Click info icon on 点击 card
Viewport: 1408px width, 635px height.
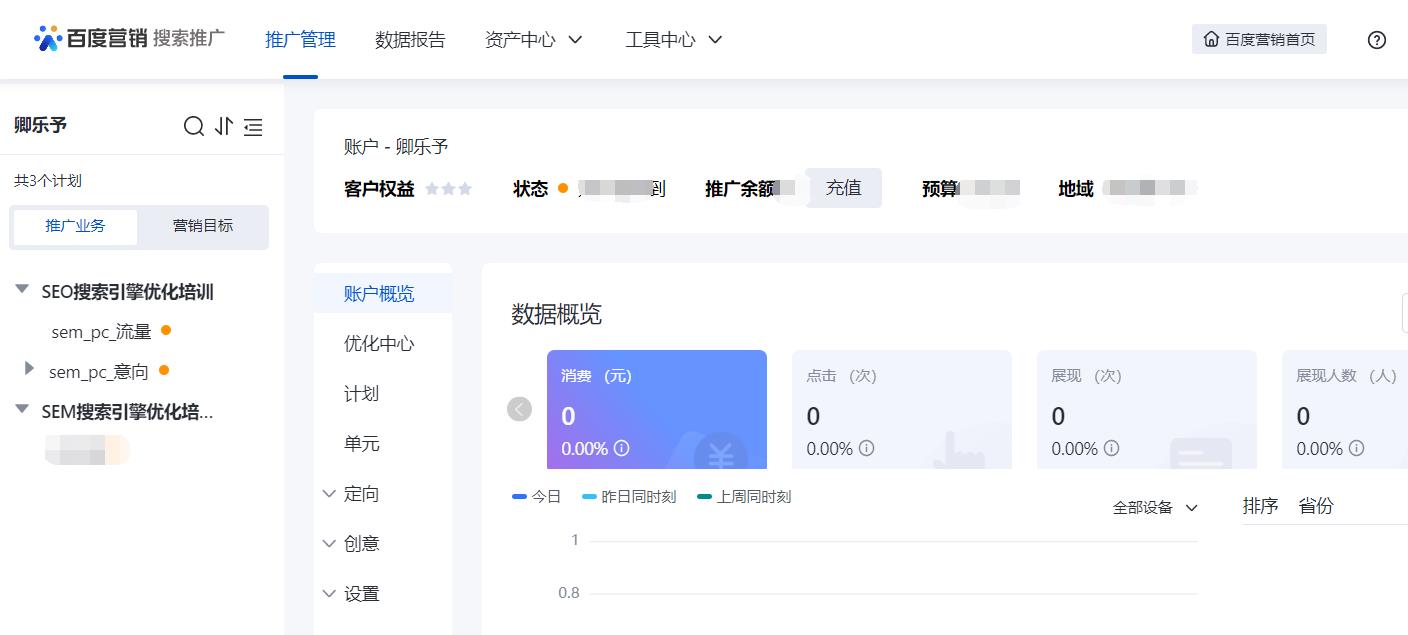867,449
